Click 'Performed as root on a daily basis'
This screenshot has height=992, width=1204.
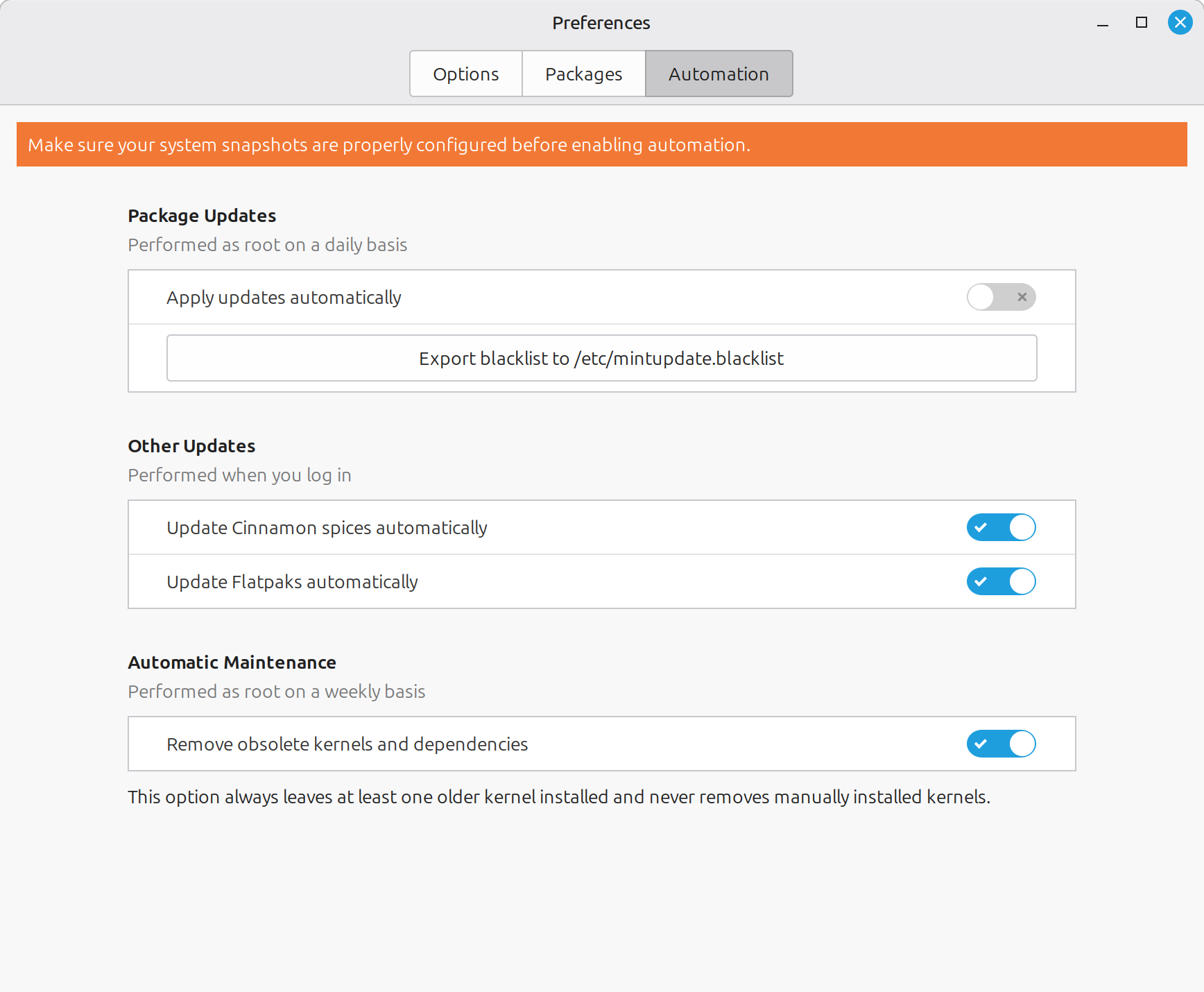[x=268, y=245]
